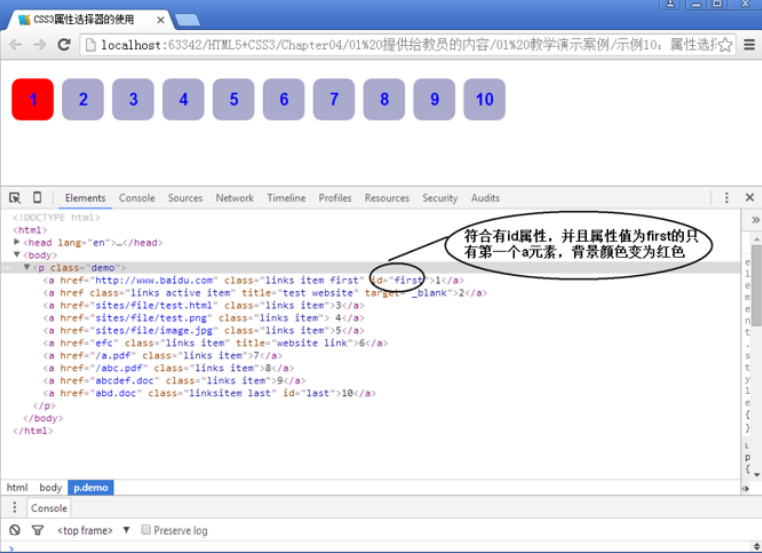762x553 pixels.
Task: Activate the inspect element picker icon
Action: [15, 198]
